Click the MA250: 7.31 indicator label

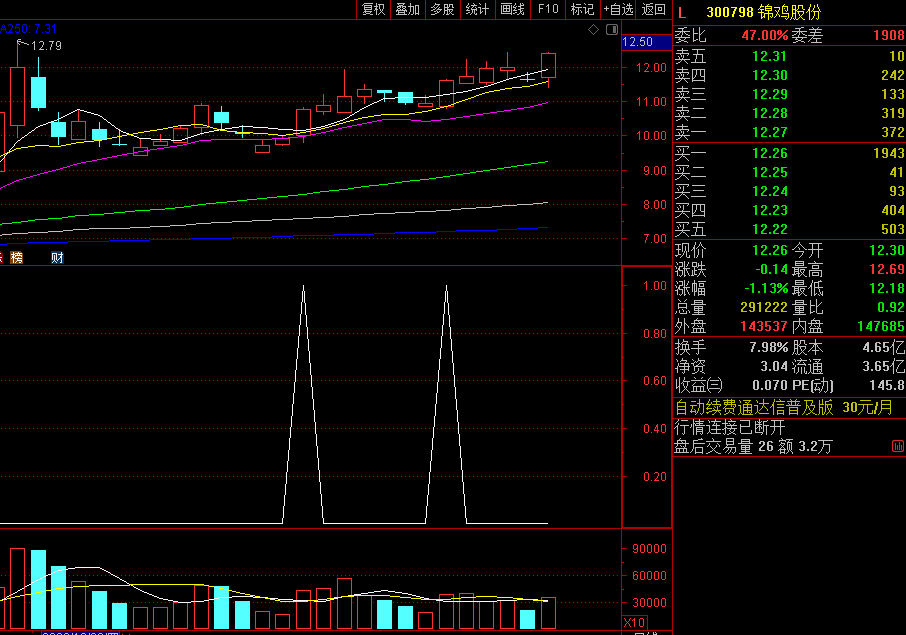point(28,29)
